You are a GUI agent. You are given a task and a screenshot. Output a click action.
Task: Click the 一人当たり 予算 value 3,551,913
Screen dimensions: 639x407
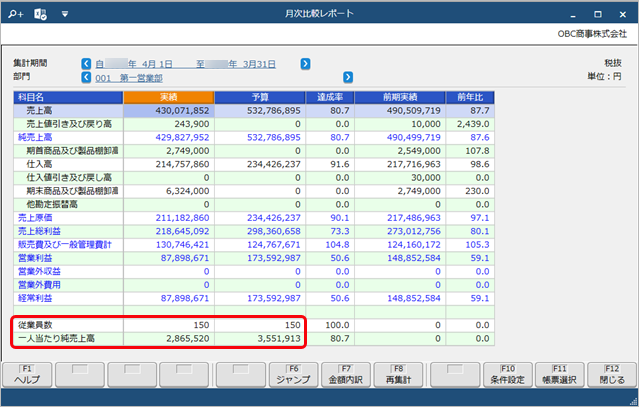(279, 338)
